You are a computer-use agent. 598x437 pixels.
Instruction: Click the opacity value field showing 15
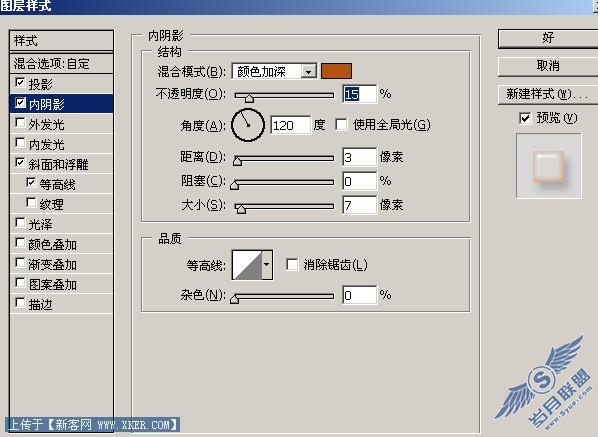(x=360, y=94)
